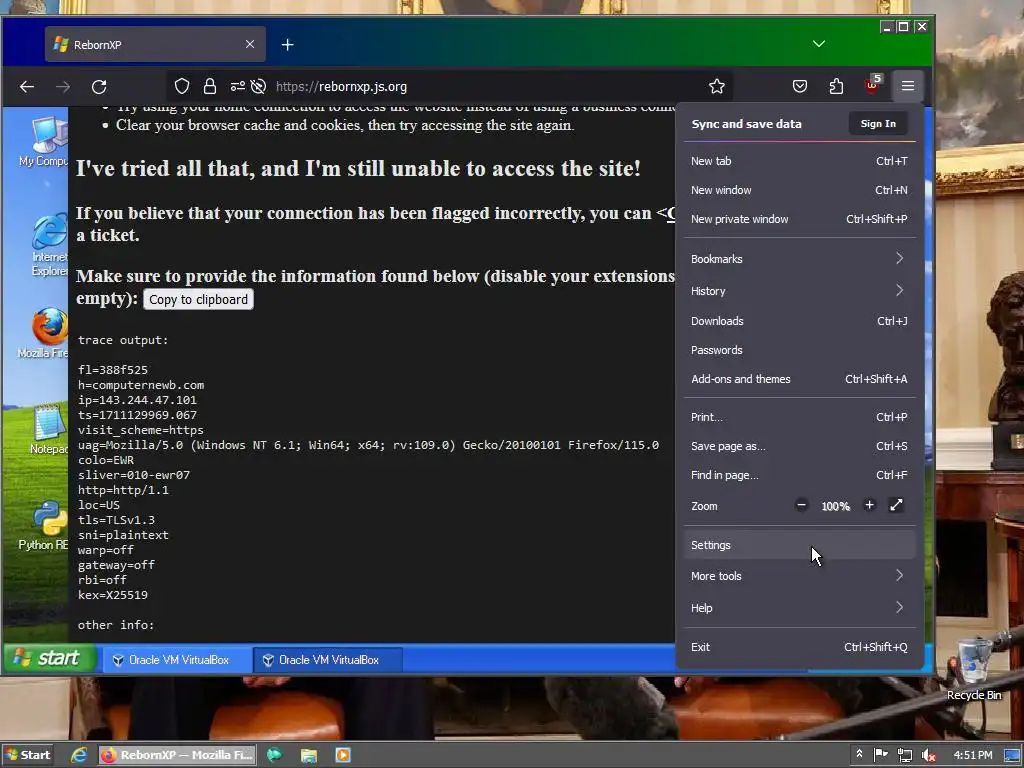Click the 'h=computernewb.com' trace line

coord(141,385)
